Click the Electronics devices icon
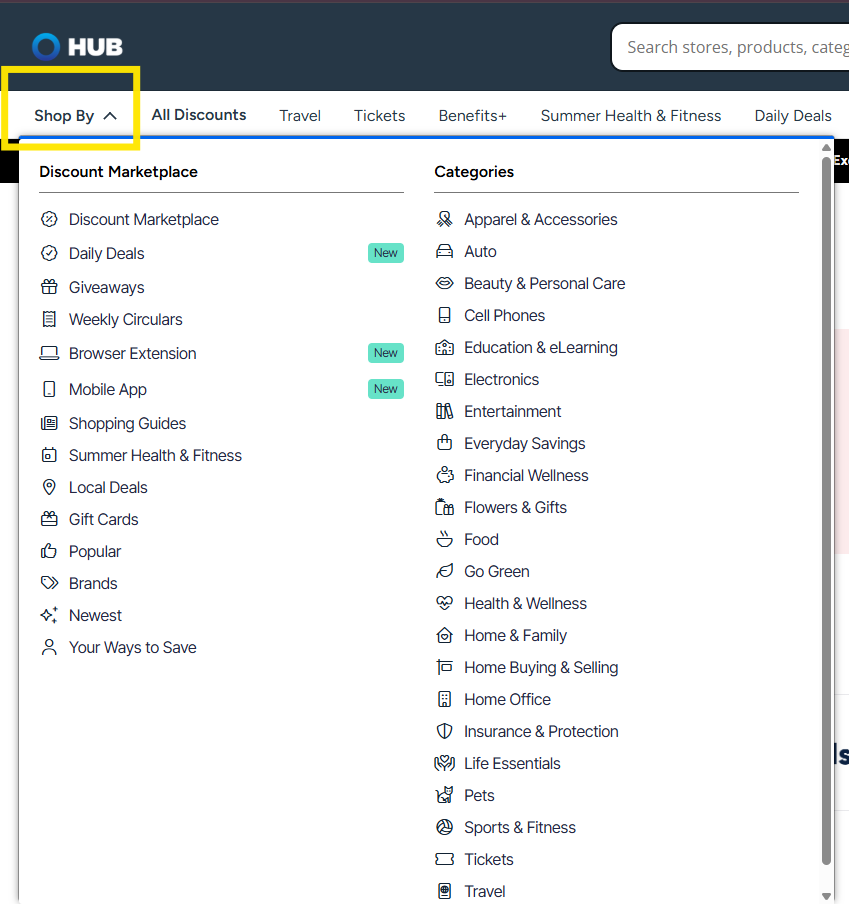The width and height of the screenshot is (849, 904). tap(444, 379)
